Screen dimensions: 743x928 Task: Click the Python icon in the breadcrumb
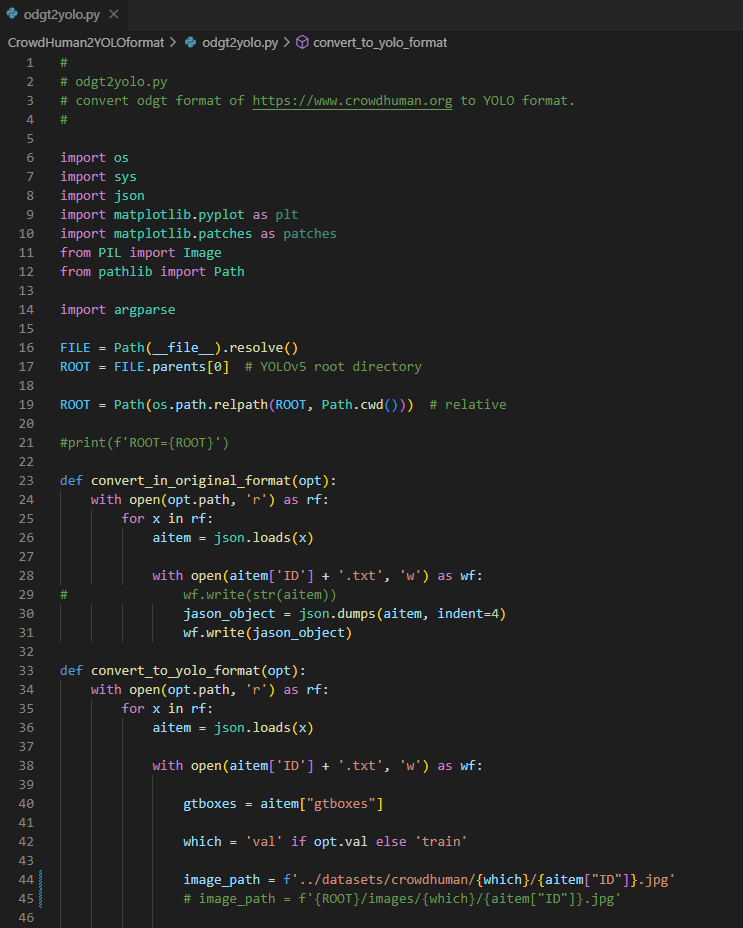click(191, 43)
